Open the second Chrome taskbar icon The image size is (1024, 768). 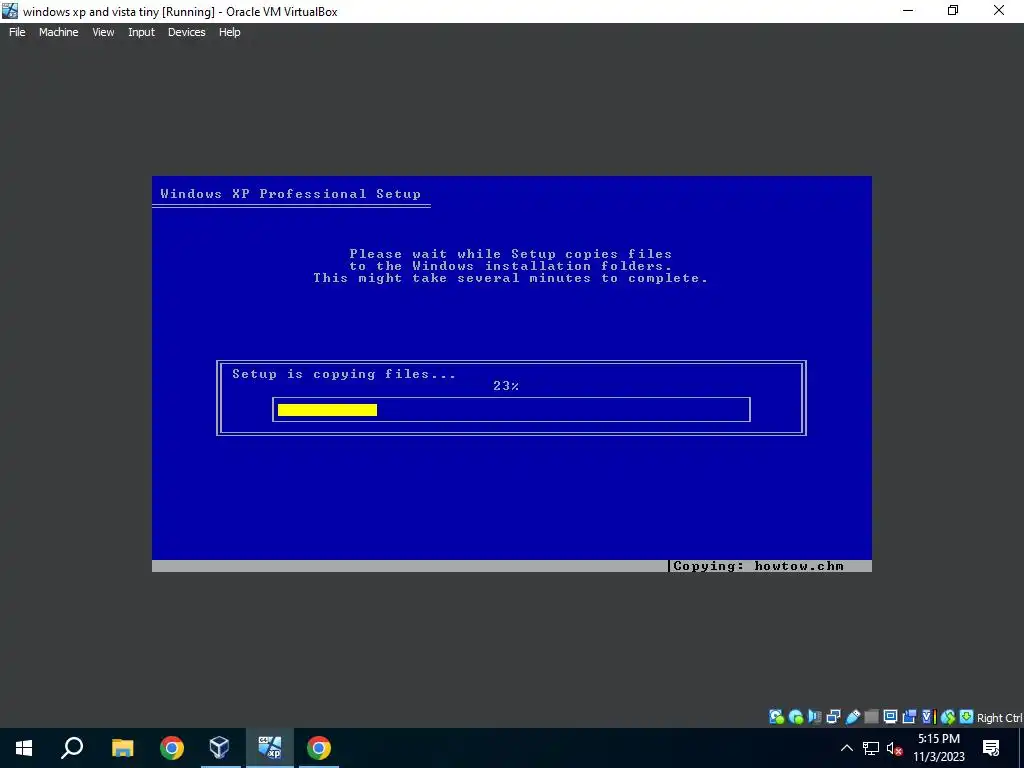[x=319, y=748]
